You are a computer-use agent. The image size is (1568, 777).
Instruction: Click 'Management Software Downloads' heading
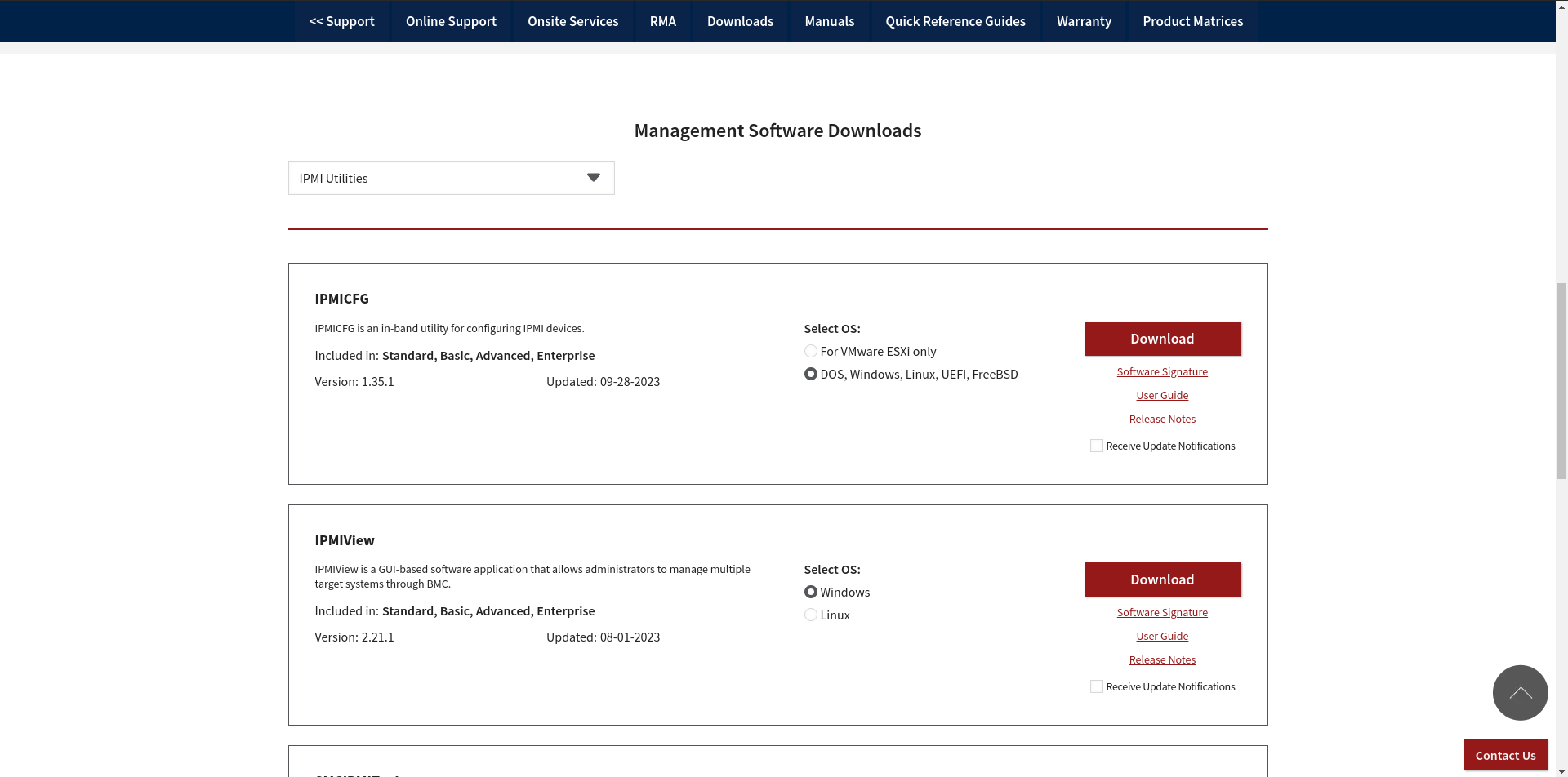(777, 131)
